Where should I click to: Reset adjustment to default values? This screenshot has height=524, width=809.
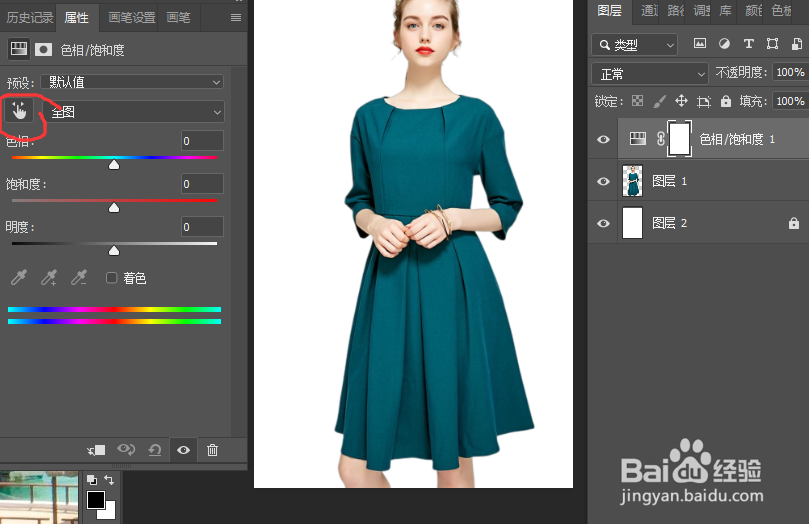(x=155, y=450)
